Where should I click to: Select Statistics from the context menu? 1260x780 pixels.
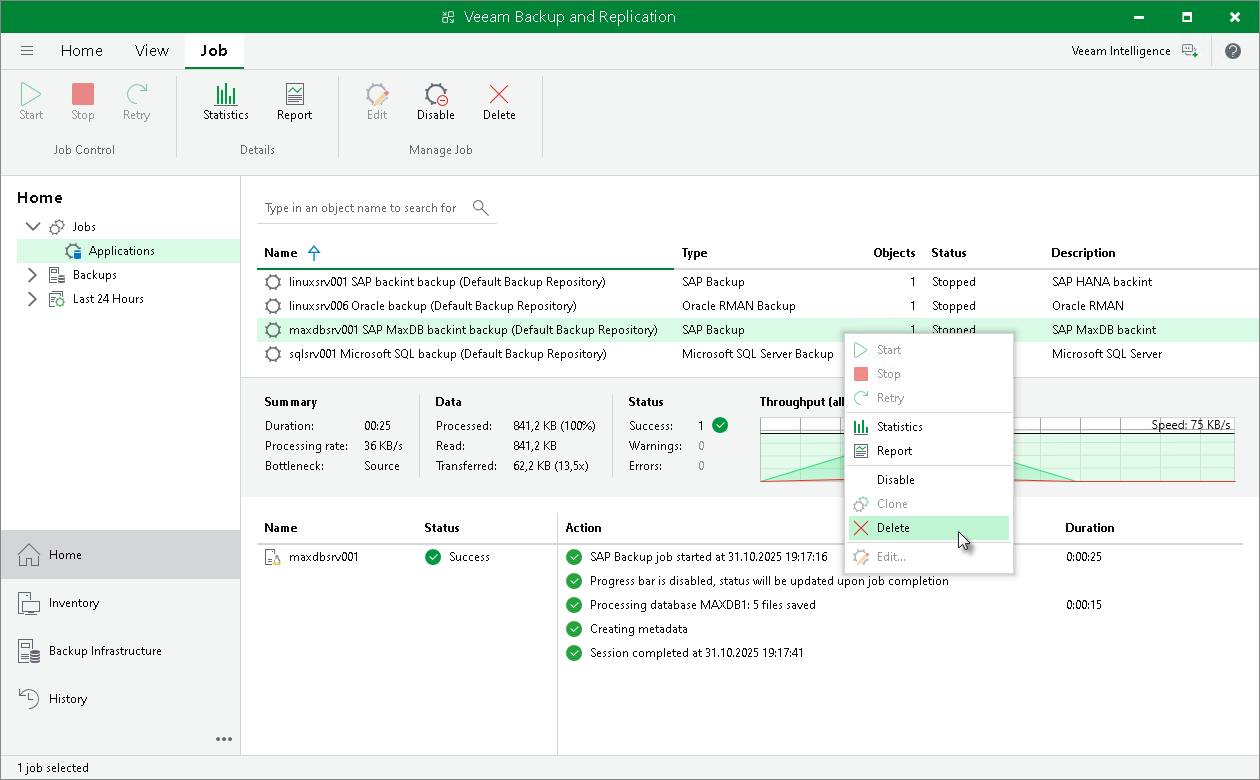tap(899, 427)
